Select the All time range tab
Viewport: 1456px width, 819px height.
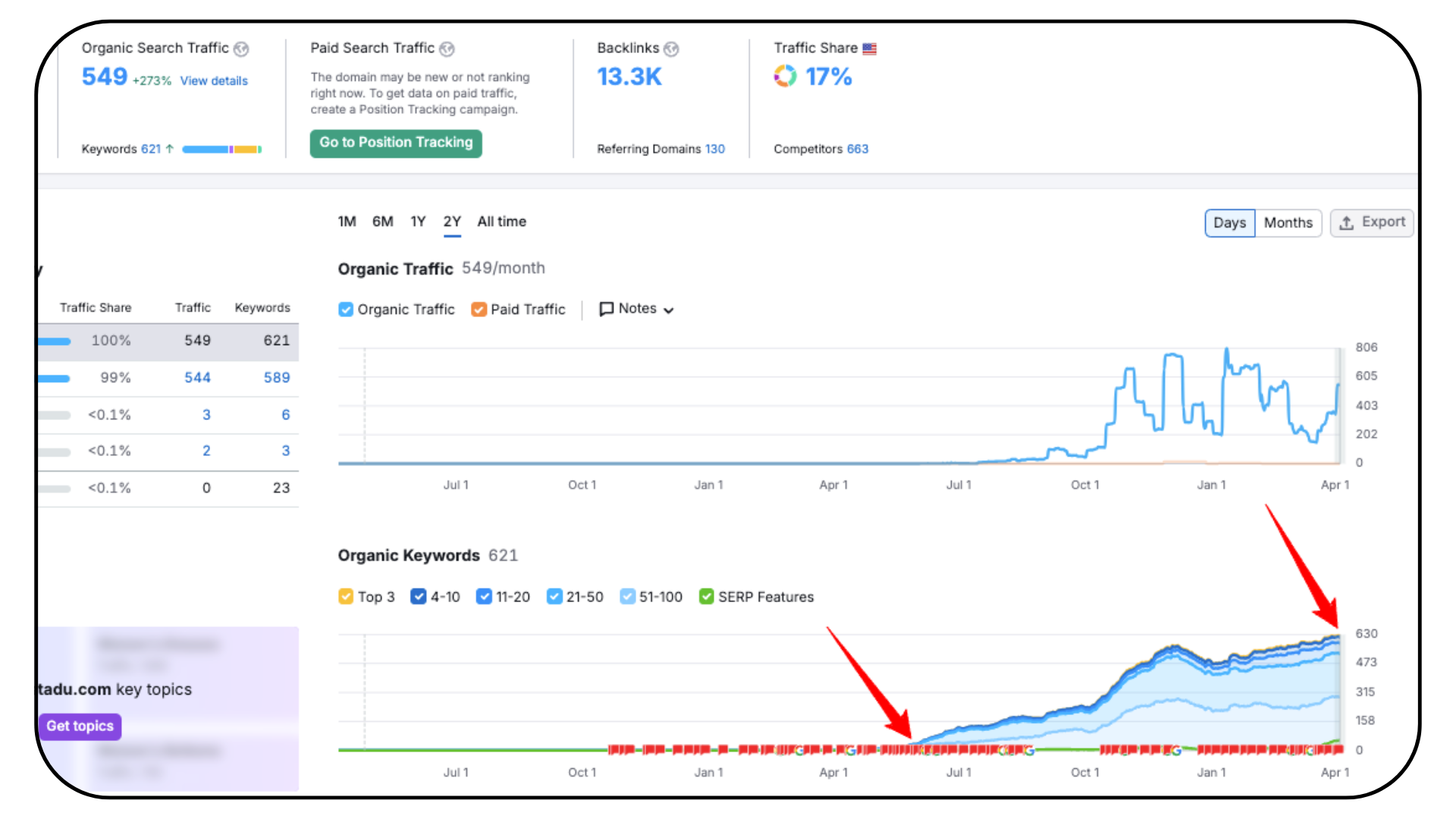tap(501, 221)
